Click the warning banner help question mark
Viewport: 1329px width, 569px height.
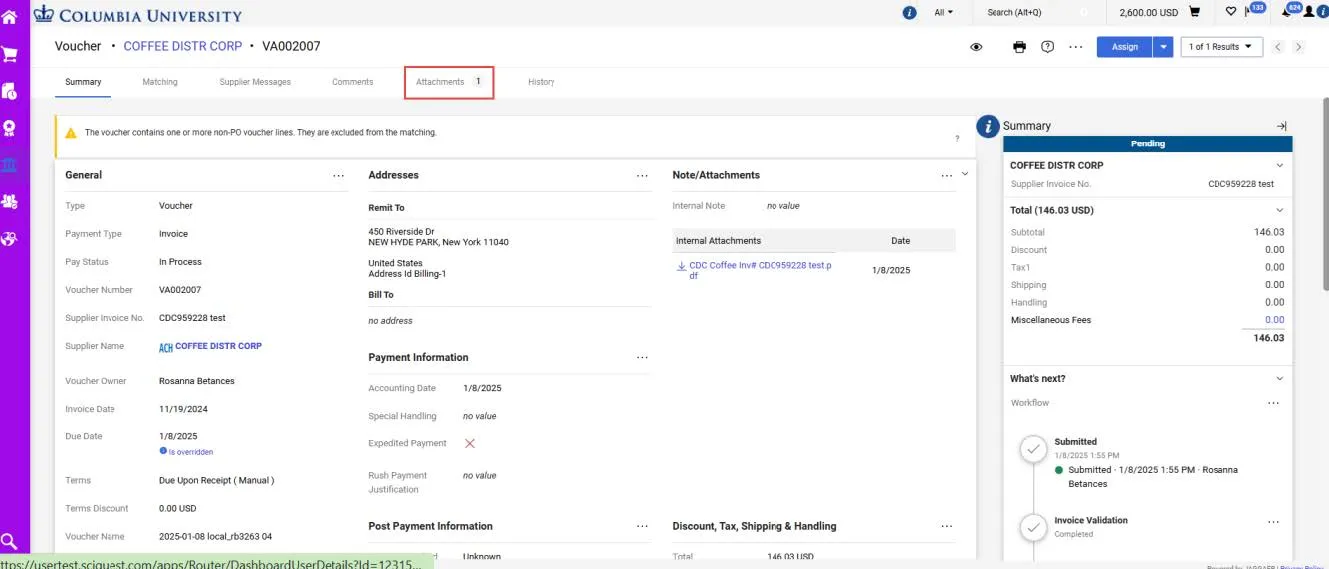[x=957, y=139]
